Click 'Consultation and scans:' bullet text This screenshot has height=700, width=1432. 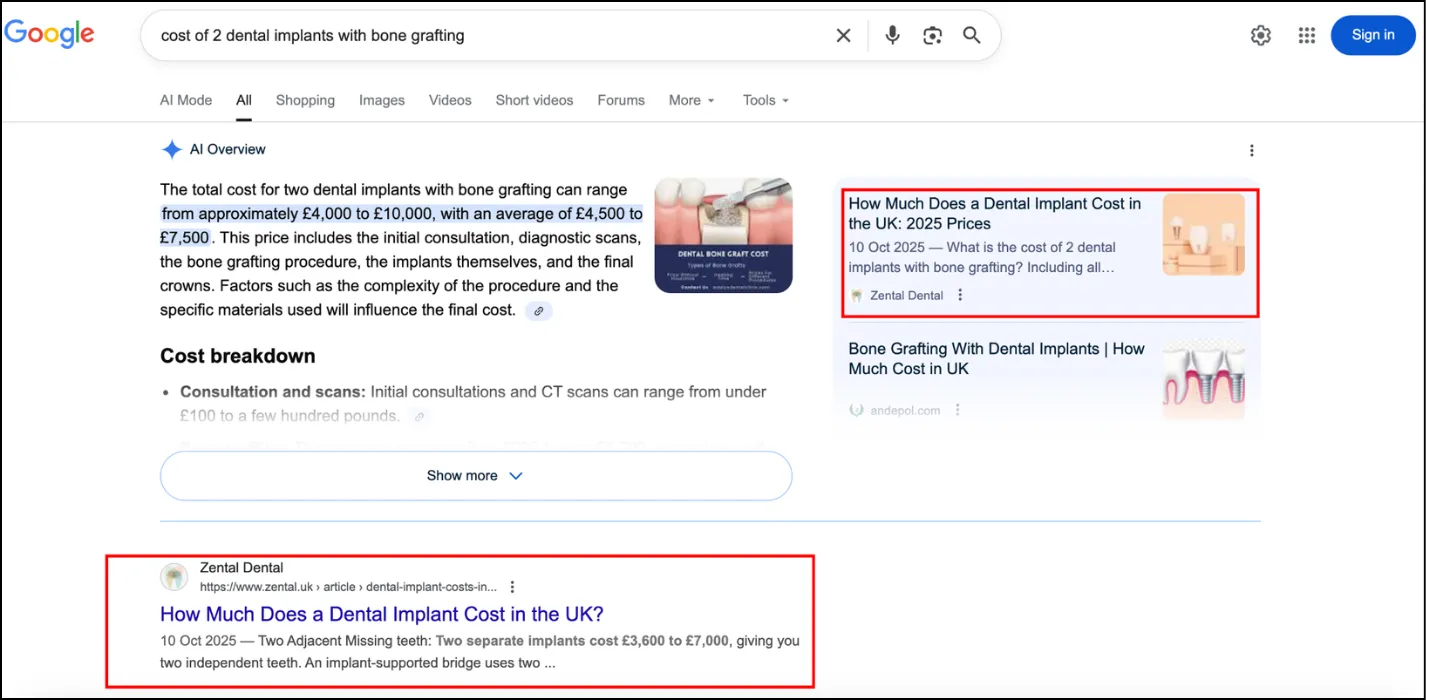click(x=273, y=392)
